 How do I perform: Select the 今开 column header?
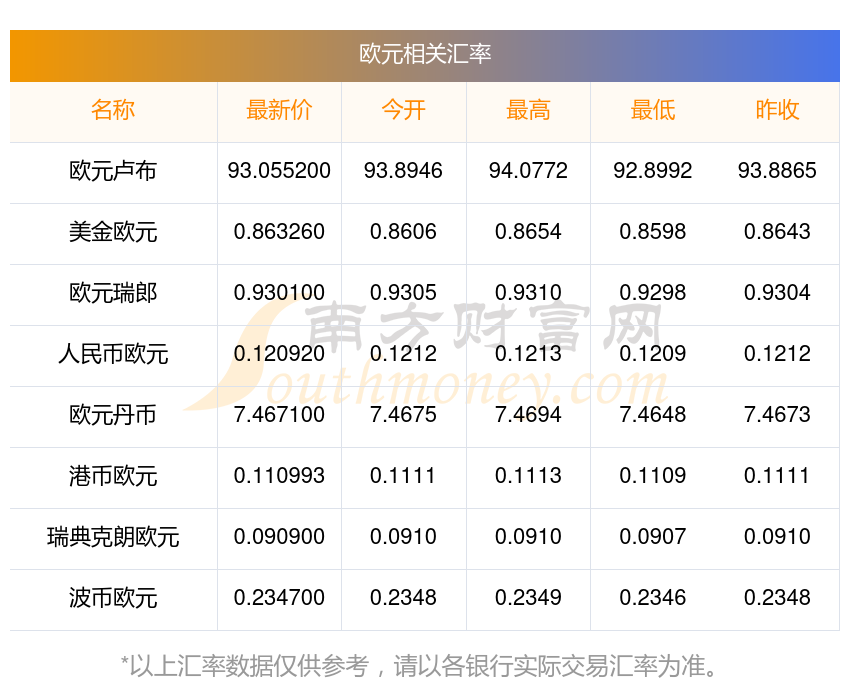[x=403, y=111]
